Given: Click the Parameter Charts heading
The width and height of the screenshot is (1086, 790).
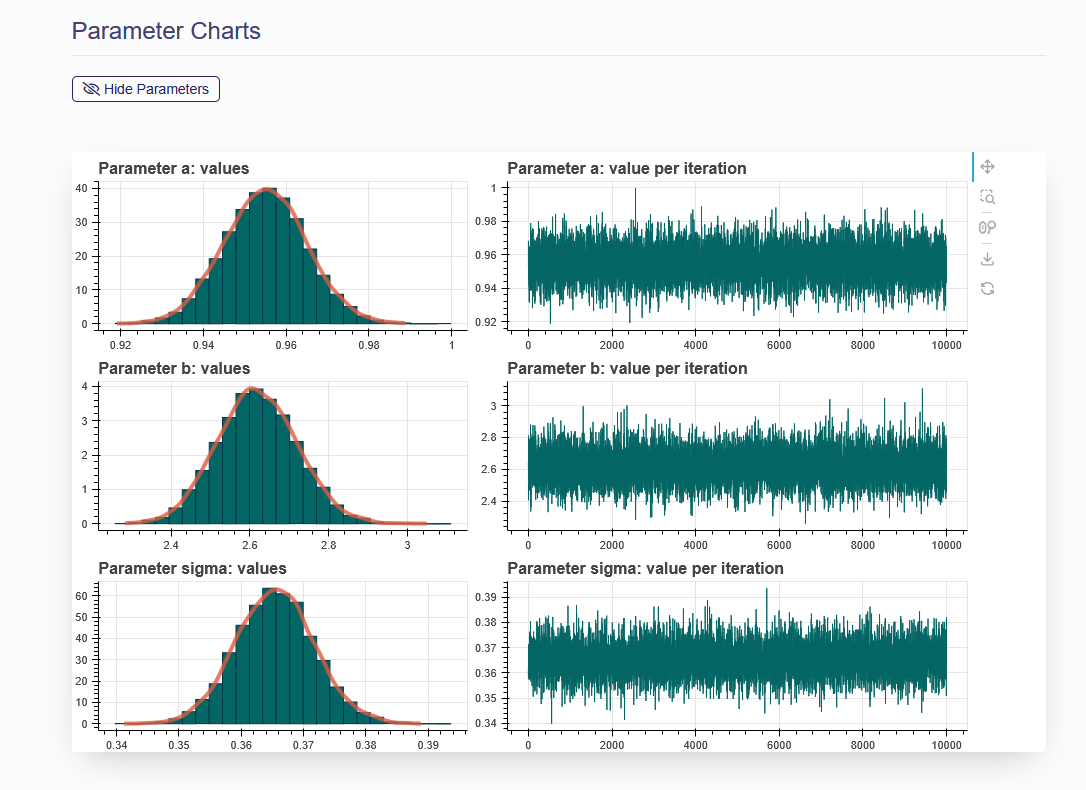Looking at the screenshot, I should [x=166, y=31].
